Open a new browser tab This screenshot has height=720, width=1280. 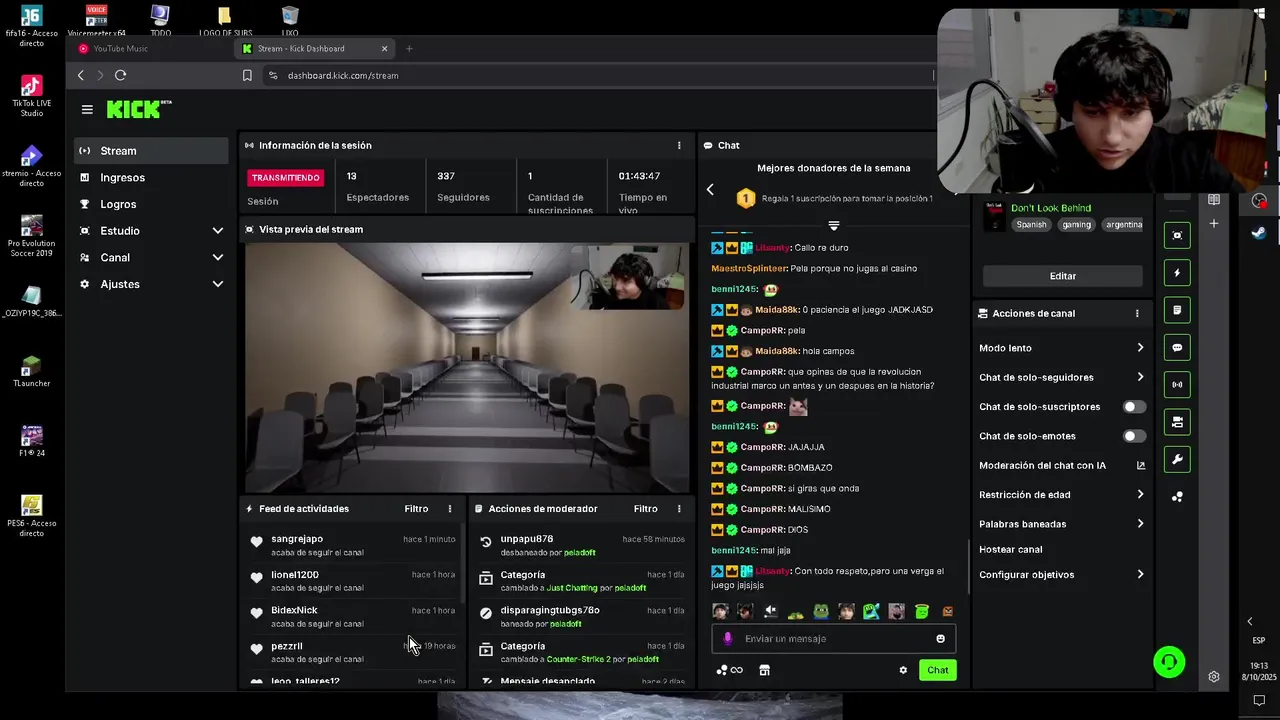coord(409,48)
